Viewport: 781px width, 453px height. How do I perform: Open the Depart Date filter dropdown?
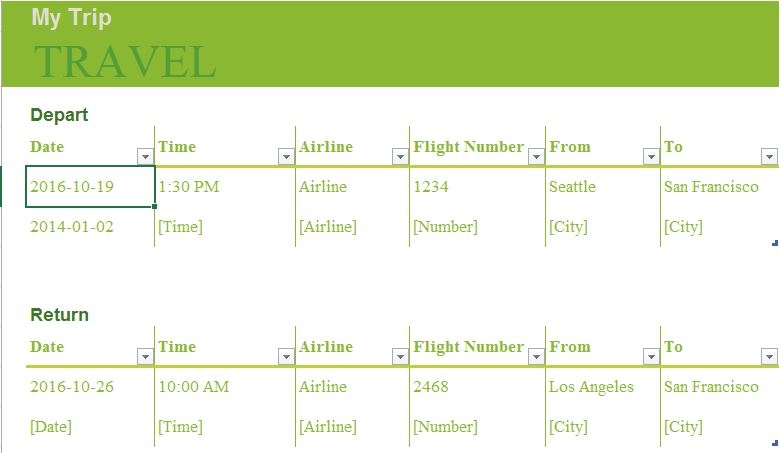145,157
